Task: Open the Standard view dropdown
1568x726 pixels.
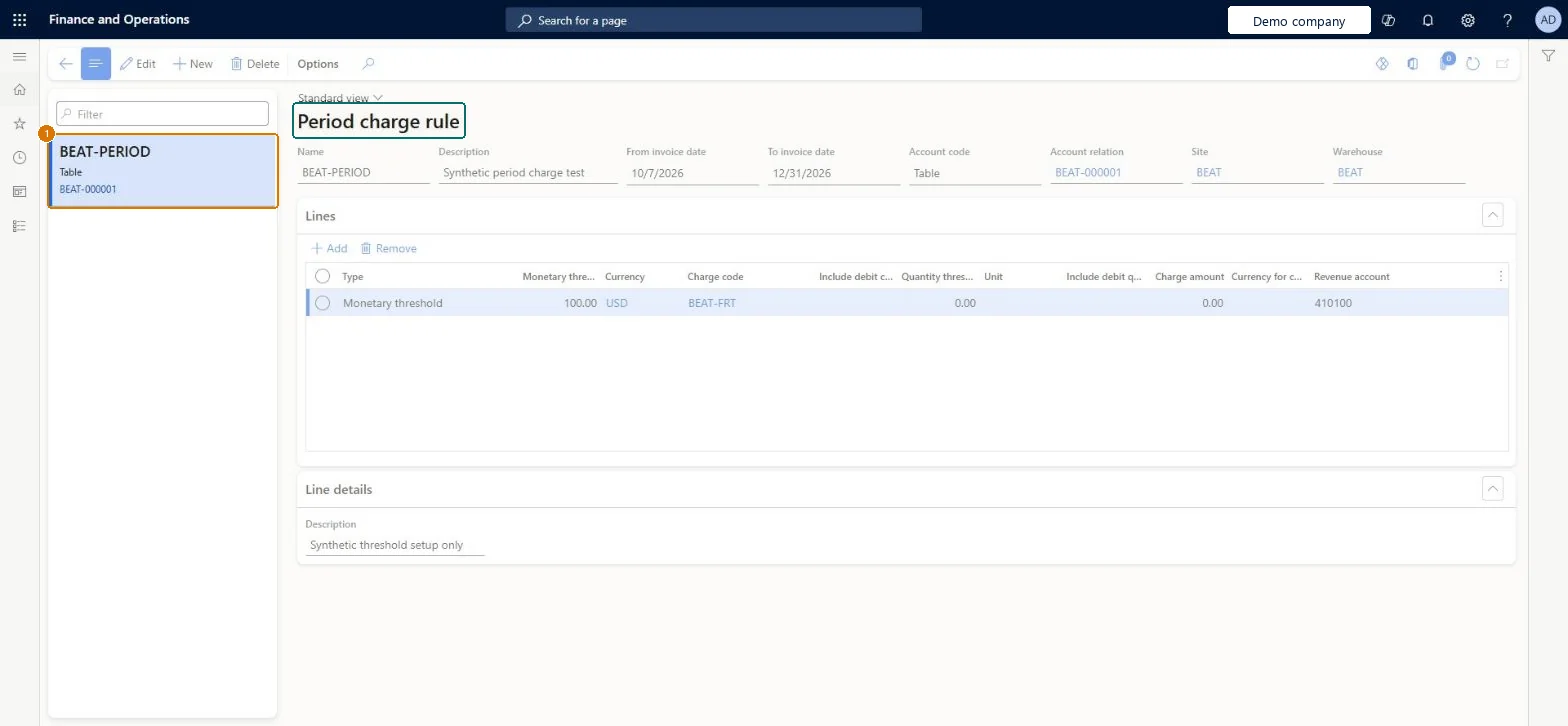Action: (340, 98)
